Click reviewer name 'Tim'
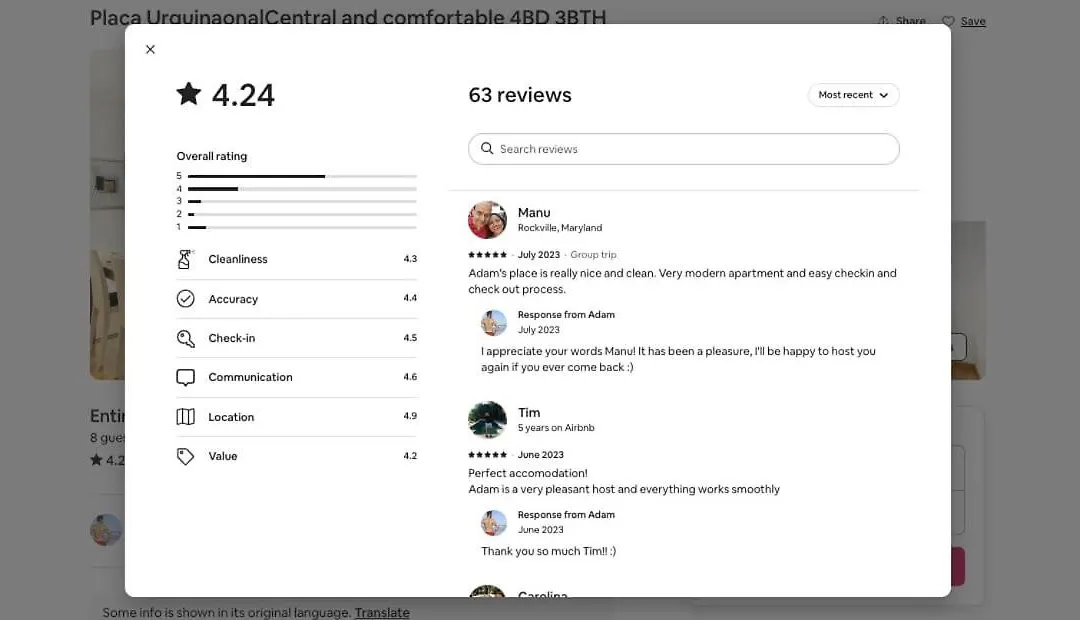The width and height of the screenshot is (1080, 620). (x=529, y=413)
